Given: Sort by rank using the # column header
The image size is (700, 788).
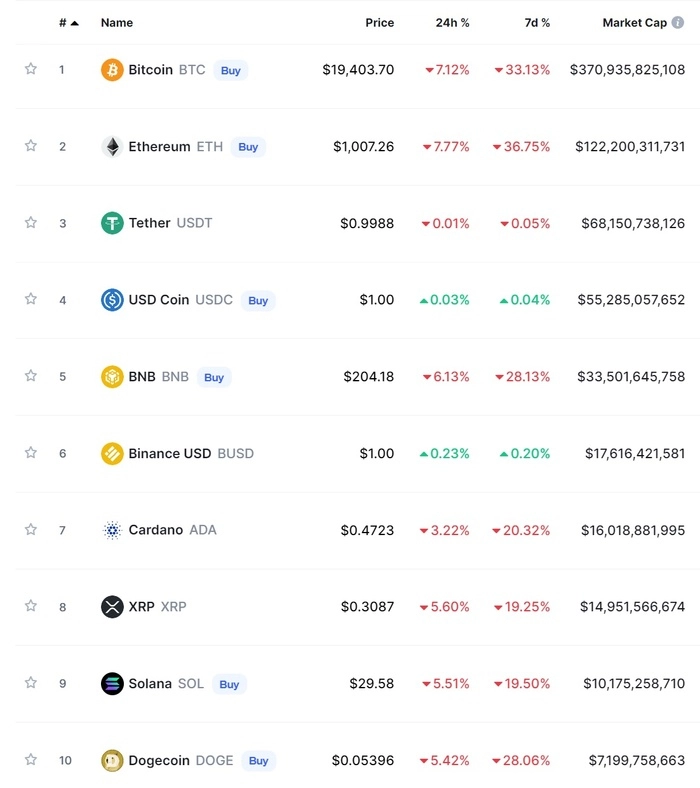Looking at the screenshot, I should (x=68, y=23).
